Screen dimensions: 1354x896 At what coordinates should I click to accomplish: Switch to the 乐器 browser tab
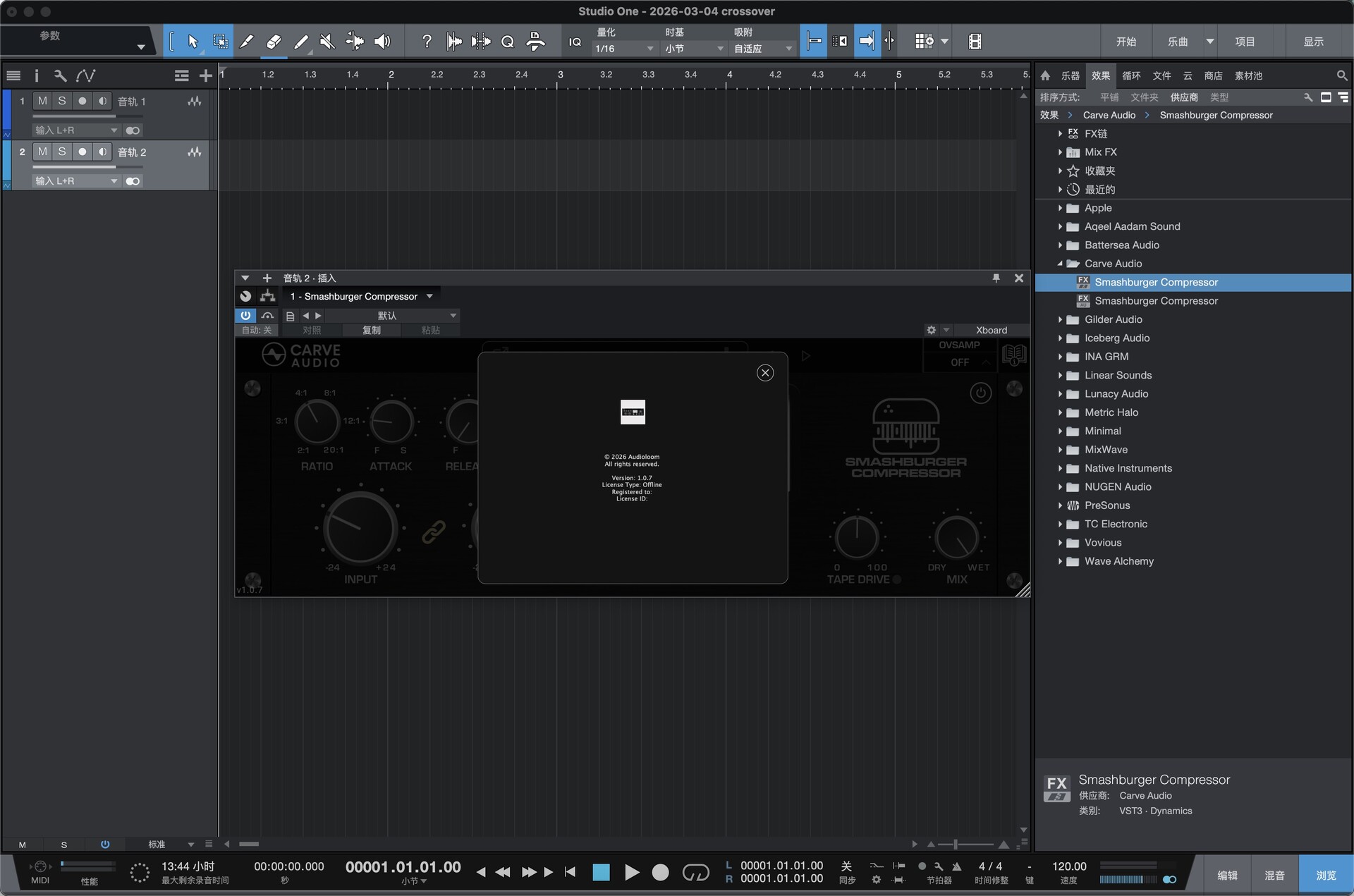[1070, 75]
